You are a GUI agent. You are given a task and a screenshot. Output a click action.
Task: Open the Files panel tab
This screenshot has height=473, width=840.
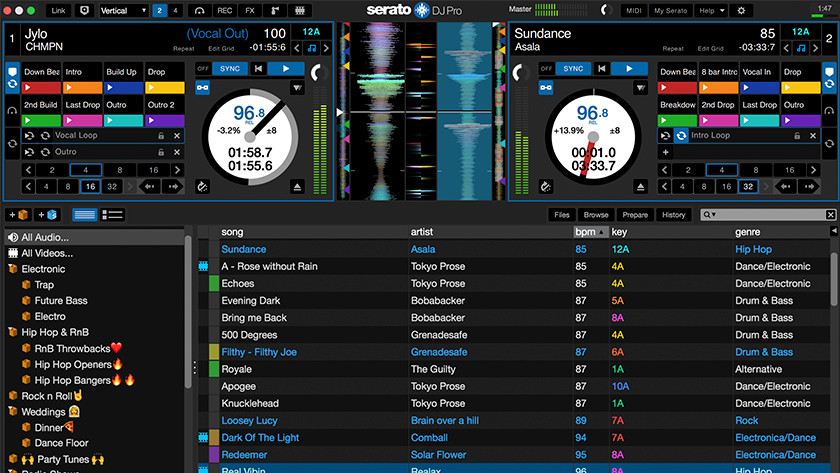pos(562,215)
